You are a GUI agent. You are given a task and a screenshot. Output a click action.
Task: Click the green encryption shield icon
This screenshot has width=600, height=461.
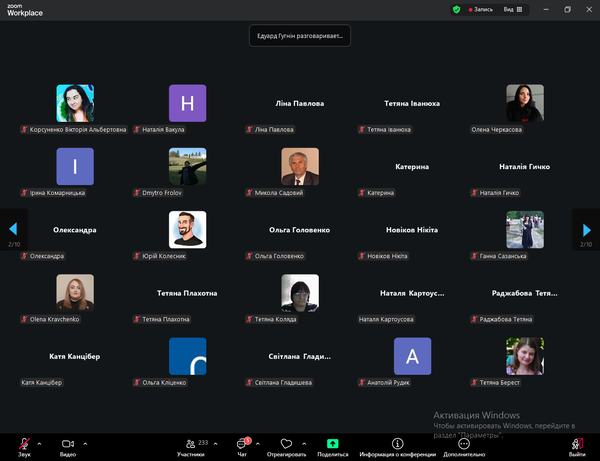(x=457, y=9)
